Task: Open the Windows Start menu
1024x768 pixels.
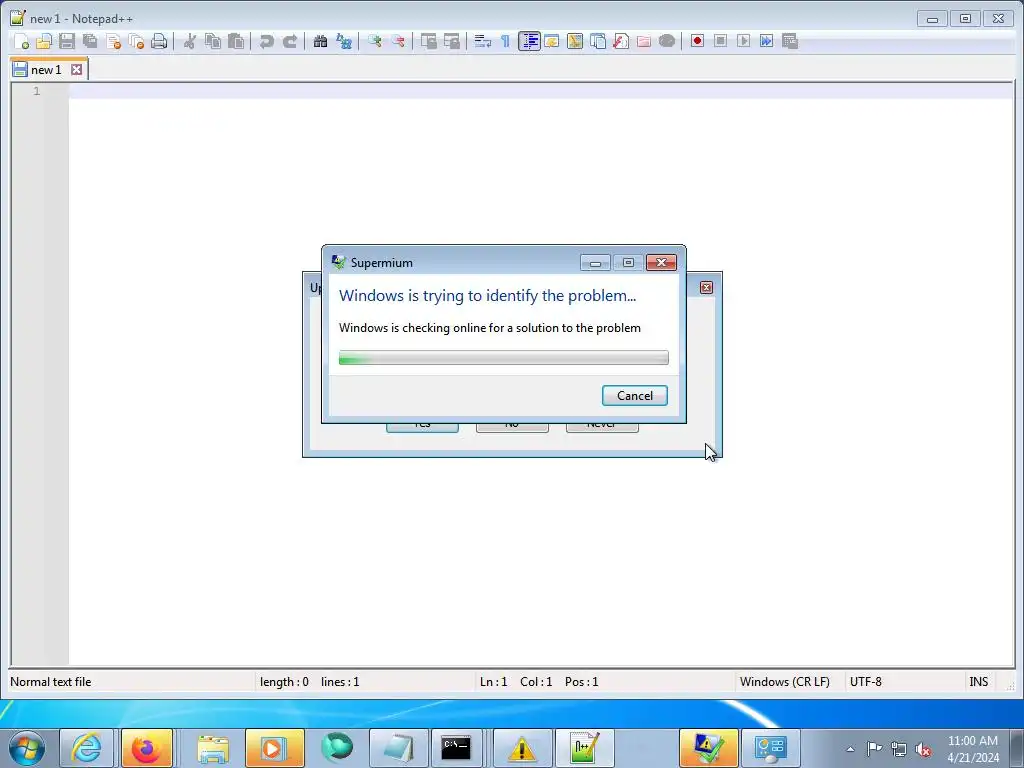Action: pos(27,748)
